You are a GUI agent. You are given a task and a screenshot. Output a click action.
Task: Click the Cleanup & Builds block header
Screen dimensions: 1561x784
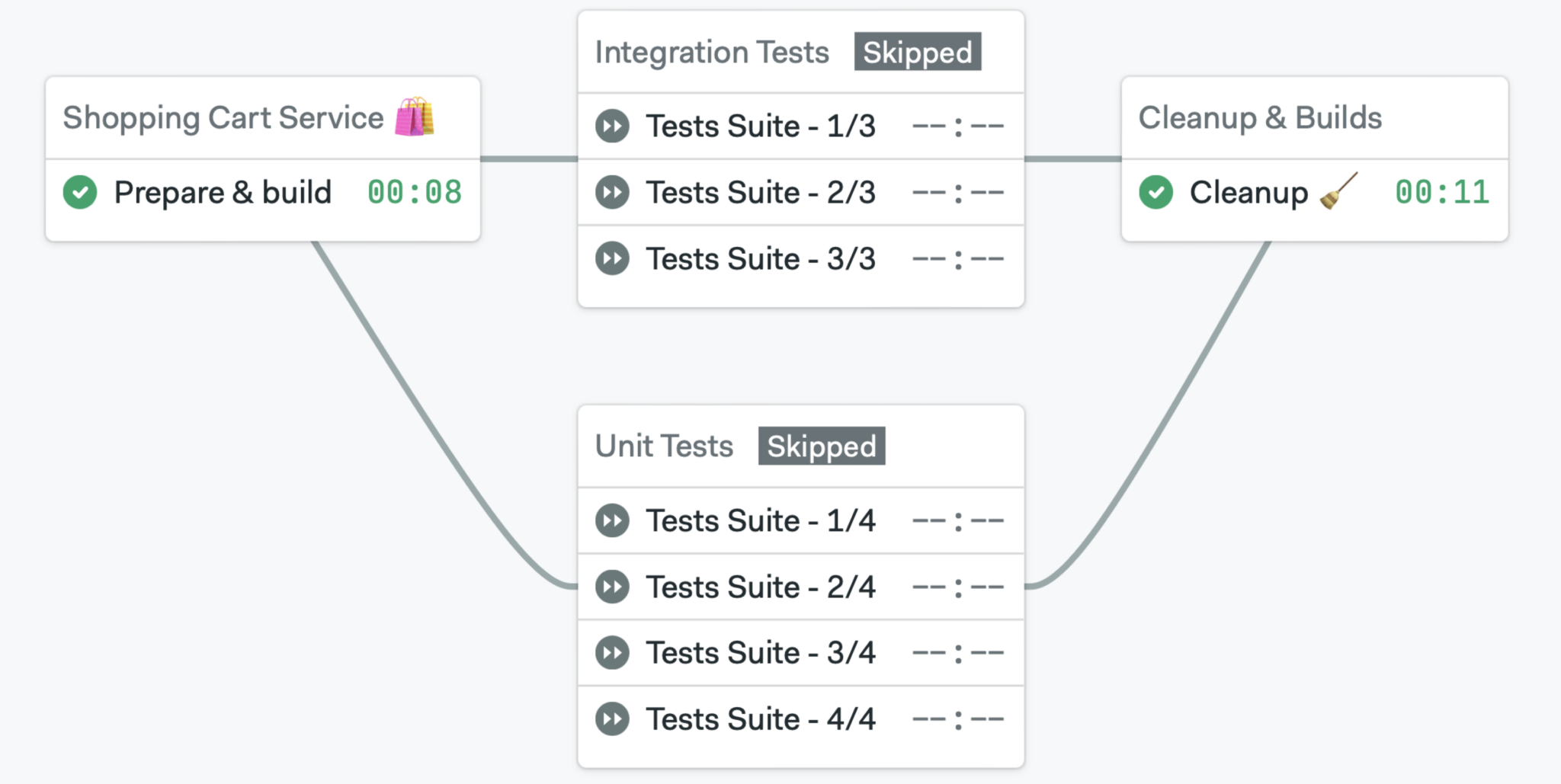pyautogui.click(x=1261, y=117)
